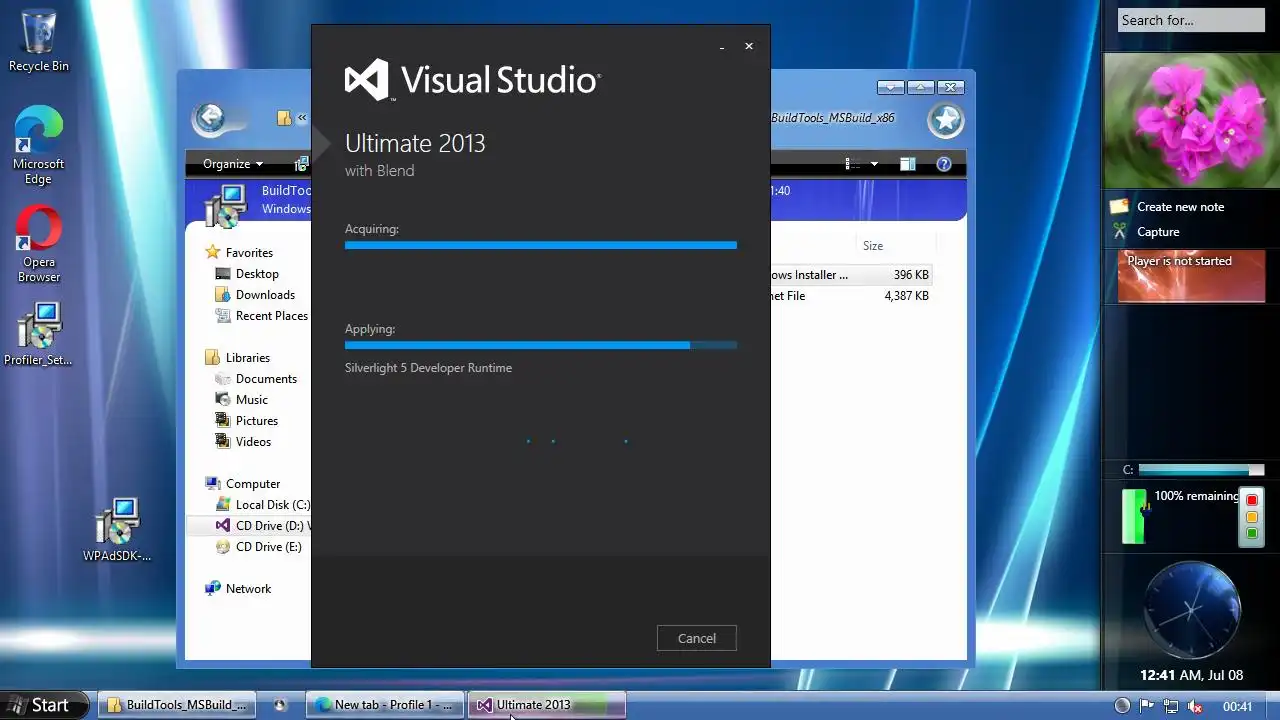Screen dimensions: 1280x720
Task: Click Capture in the sidebar
Action: point(1158,232)
